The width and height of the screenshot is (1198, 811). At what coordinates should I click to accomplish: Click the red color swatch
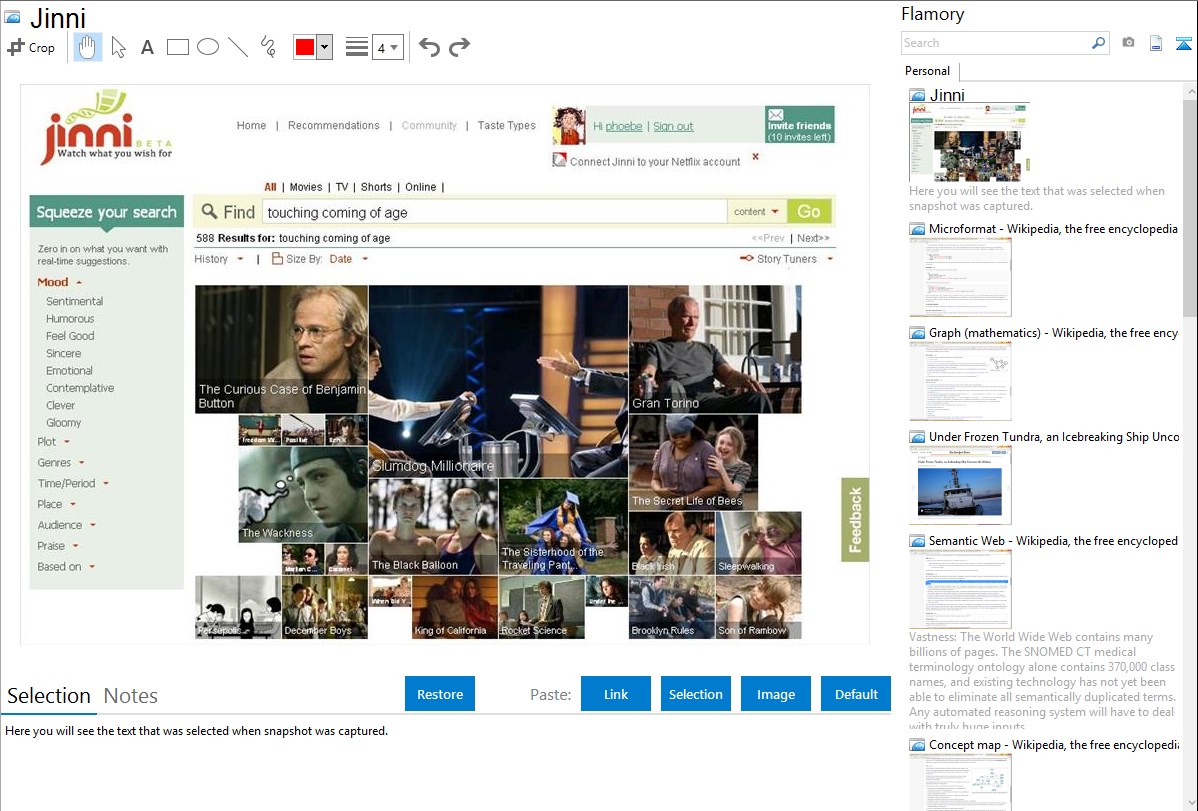point(305,47)
